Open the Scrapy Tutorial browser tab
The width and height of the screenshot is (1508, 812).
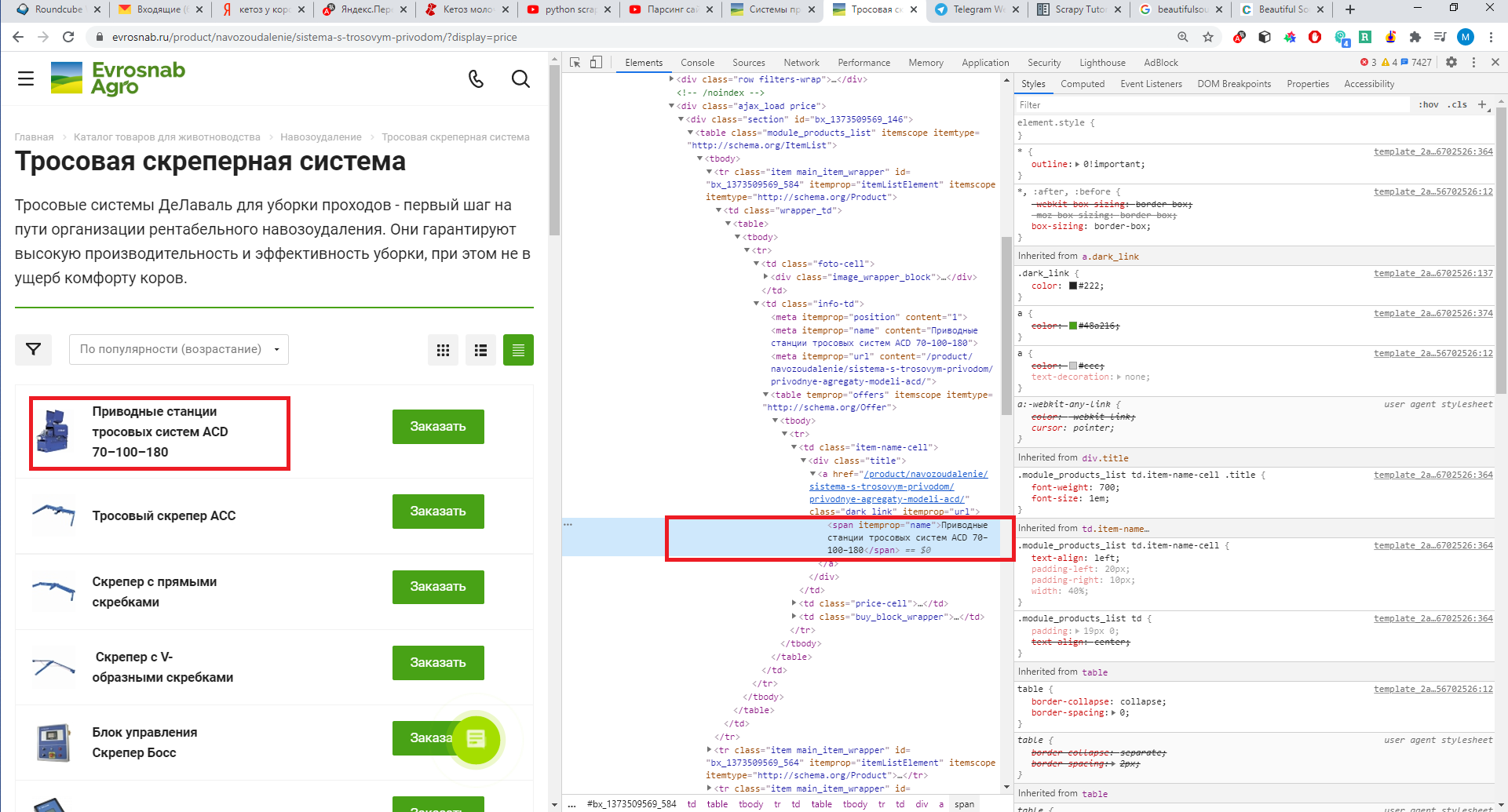point(1080,9)
